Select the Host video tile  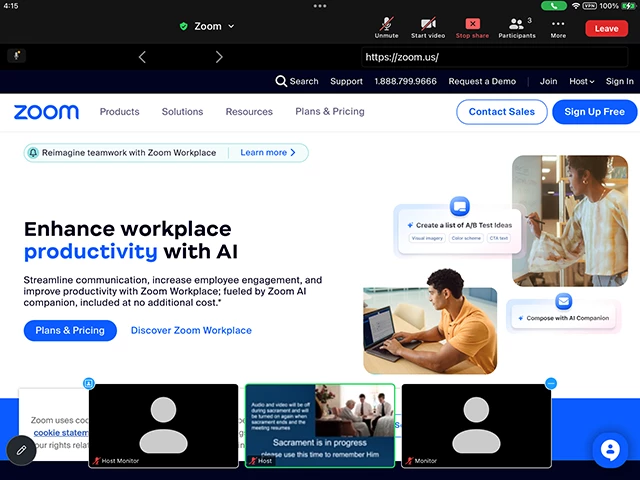(320, 425)
